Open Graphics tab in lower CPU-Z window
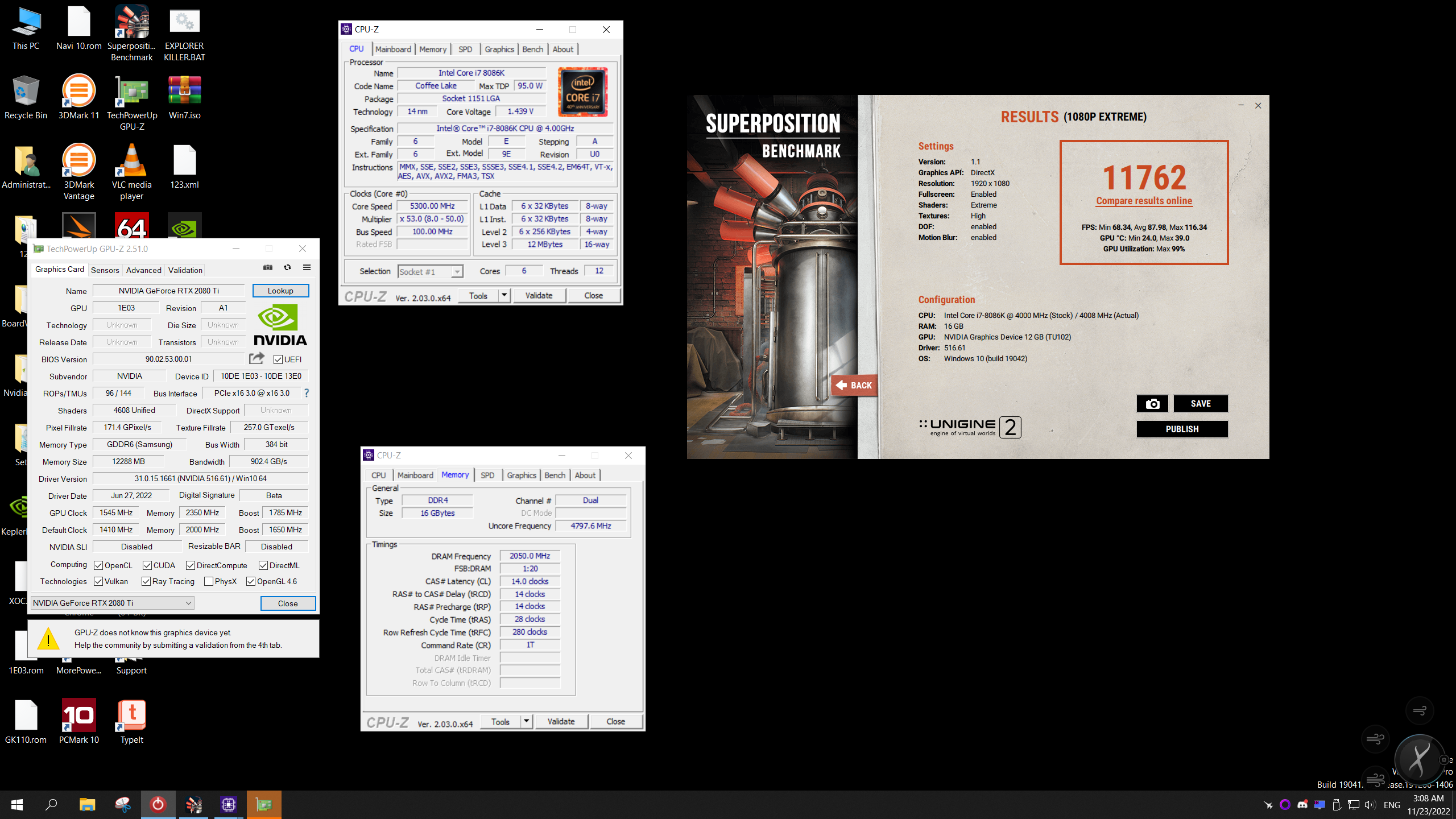Image resolution: width=1456 pixels, height=819 pixels. pos(522,475)
